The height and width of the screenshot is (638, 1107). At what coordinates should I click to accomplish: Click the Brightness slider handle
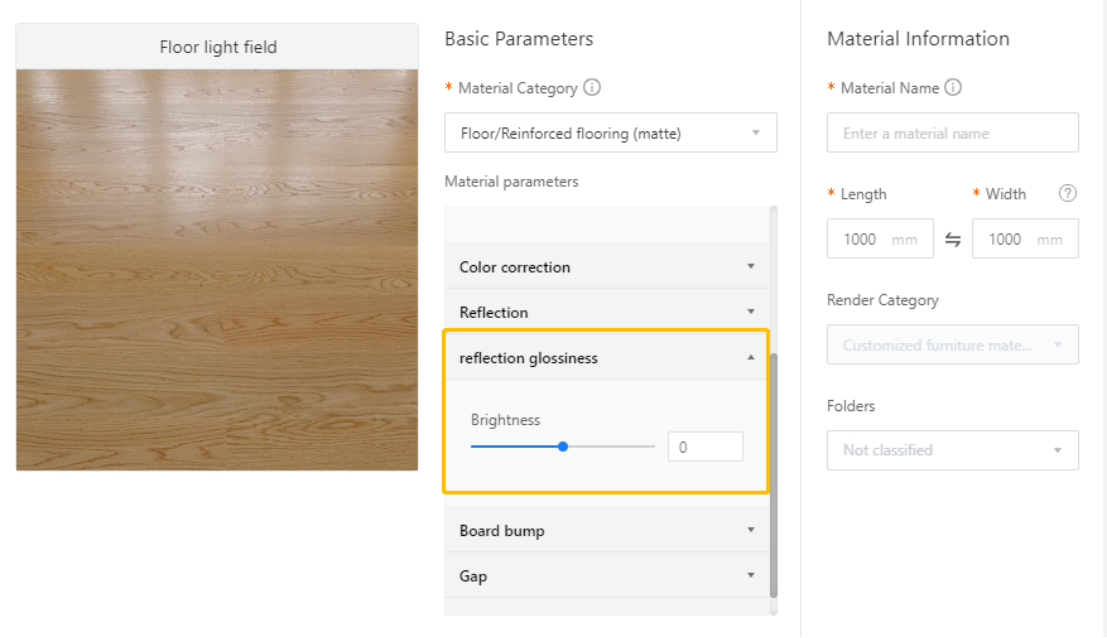click(x=563, y=447)
